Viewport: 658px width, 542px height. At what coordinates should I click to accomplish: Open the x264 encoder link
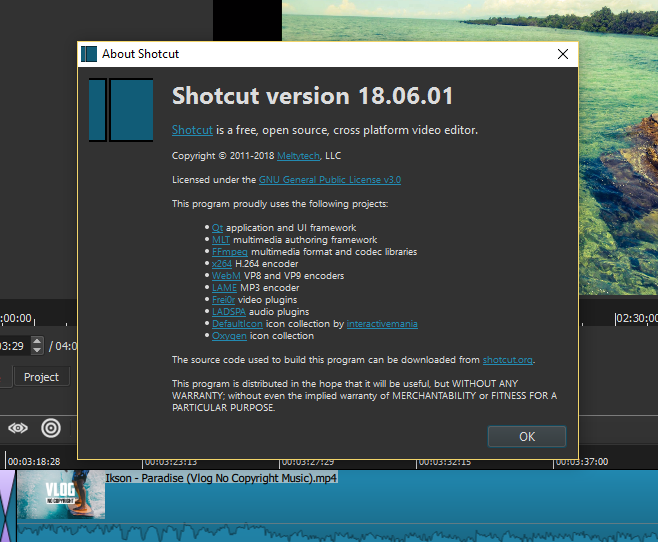click(x=222, y=263)
